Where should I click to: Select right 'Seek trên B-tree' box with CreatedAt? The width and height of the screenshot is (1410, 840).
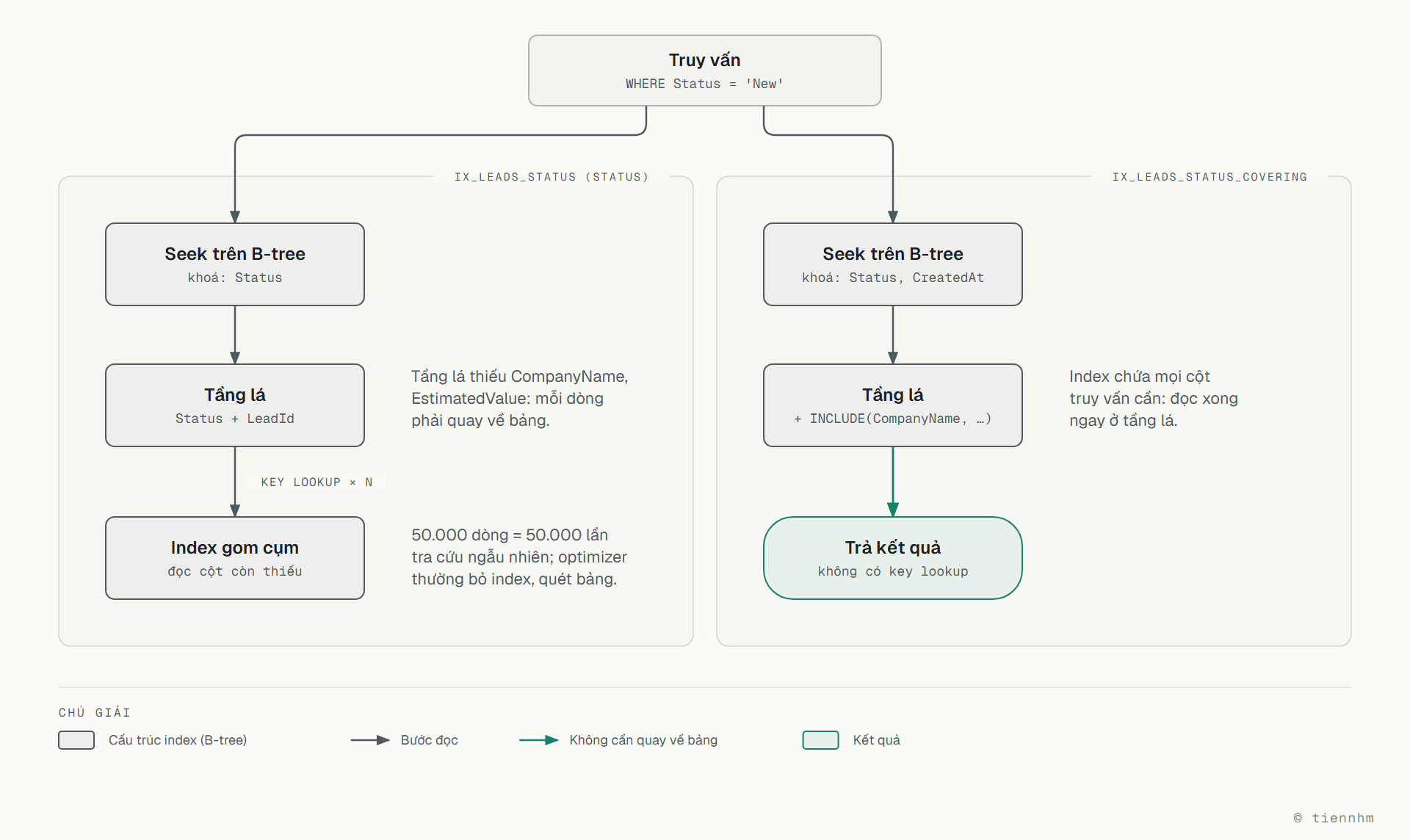[x=893, y=264]
